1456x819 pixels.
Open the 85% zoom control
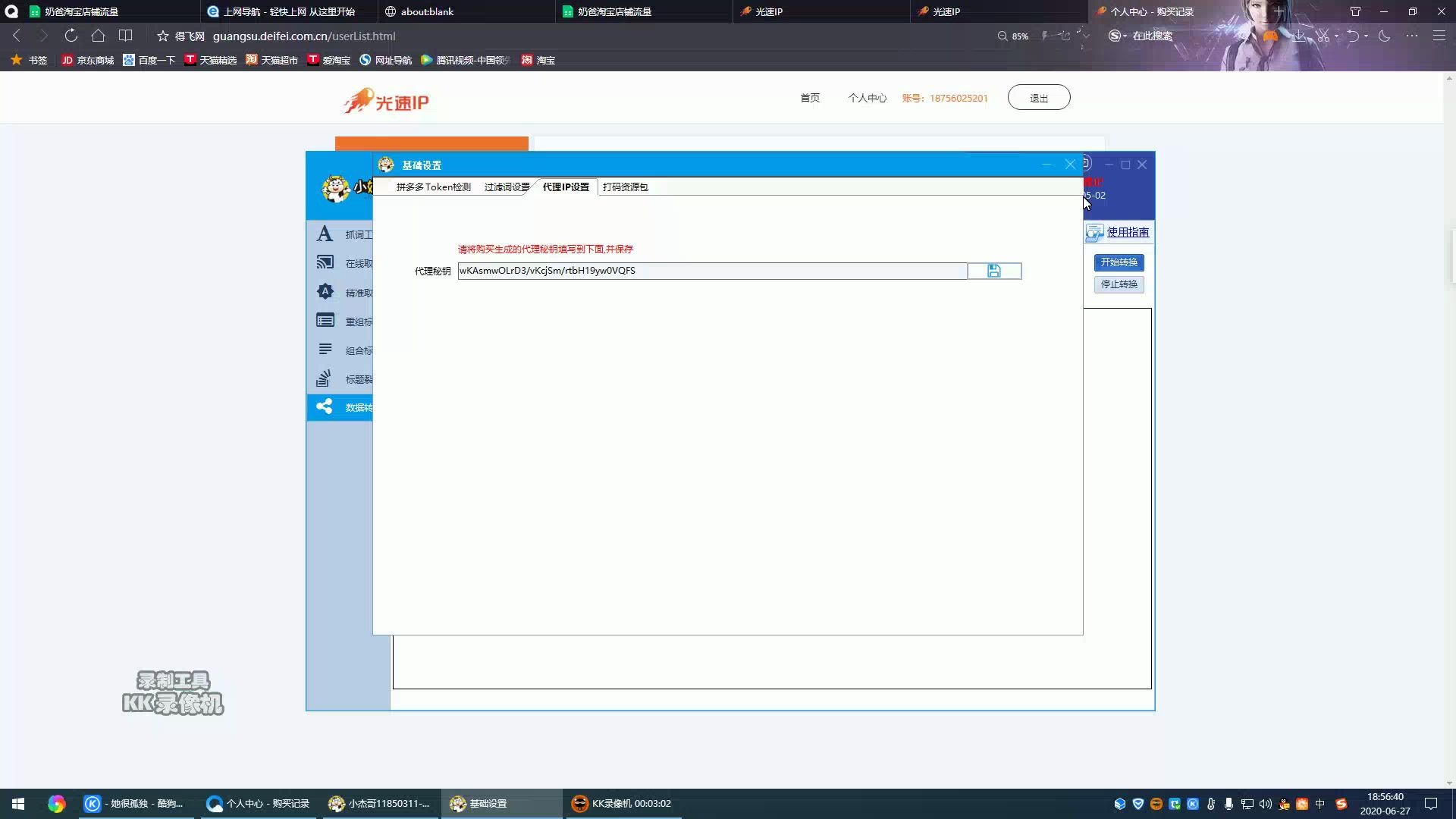coord(1013,36)
